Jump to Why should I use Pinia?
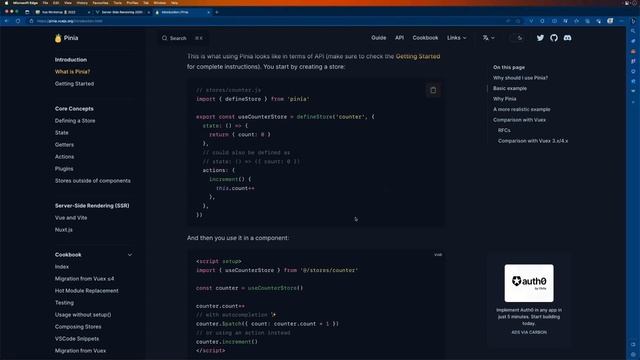640x360 pixels. [x=520, y=78]
